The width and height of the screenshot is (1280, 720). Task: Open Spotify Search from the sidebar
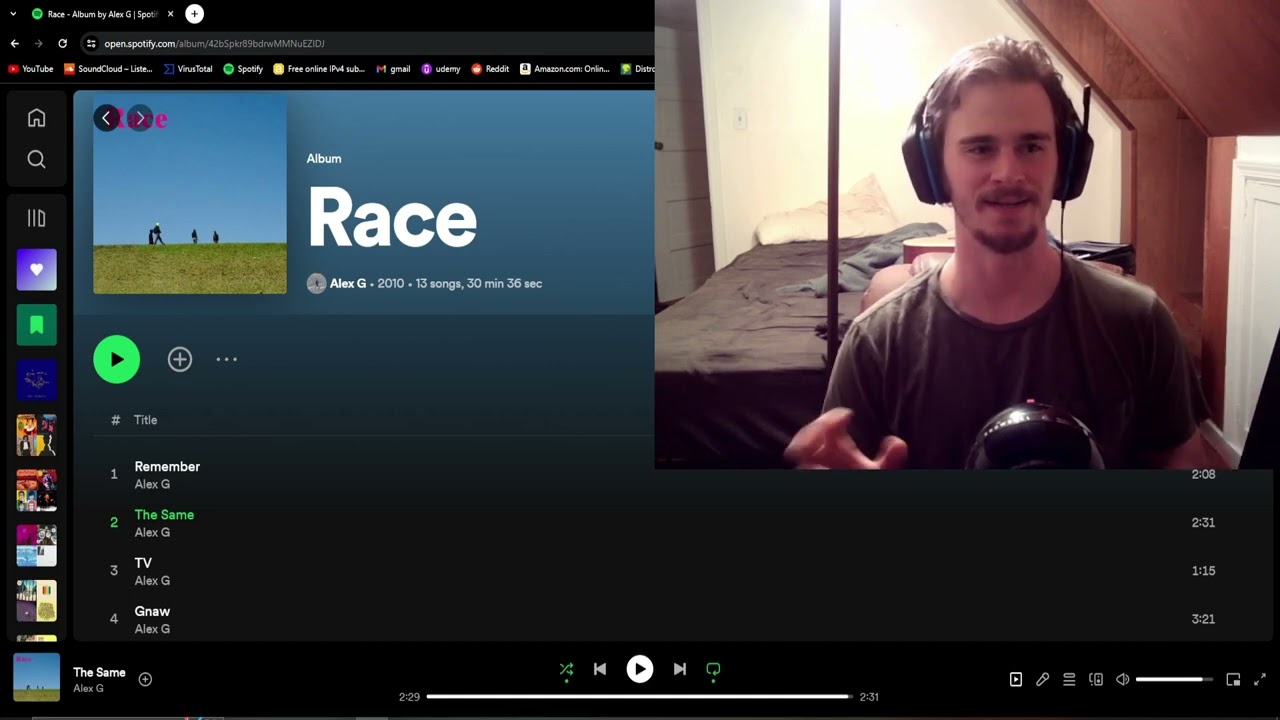(36, 160)
